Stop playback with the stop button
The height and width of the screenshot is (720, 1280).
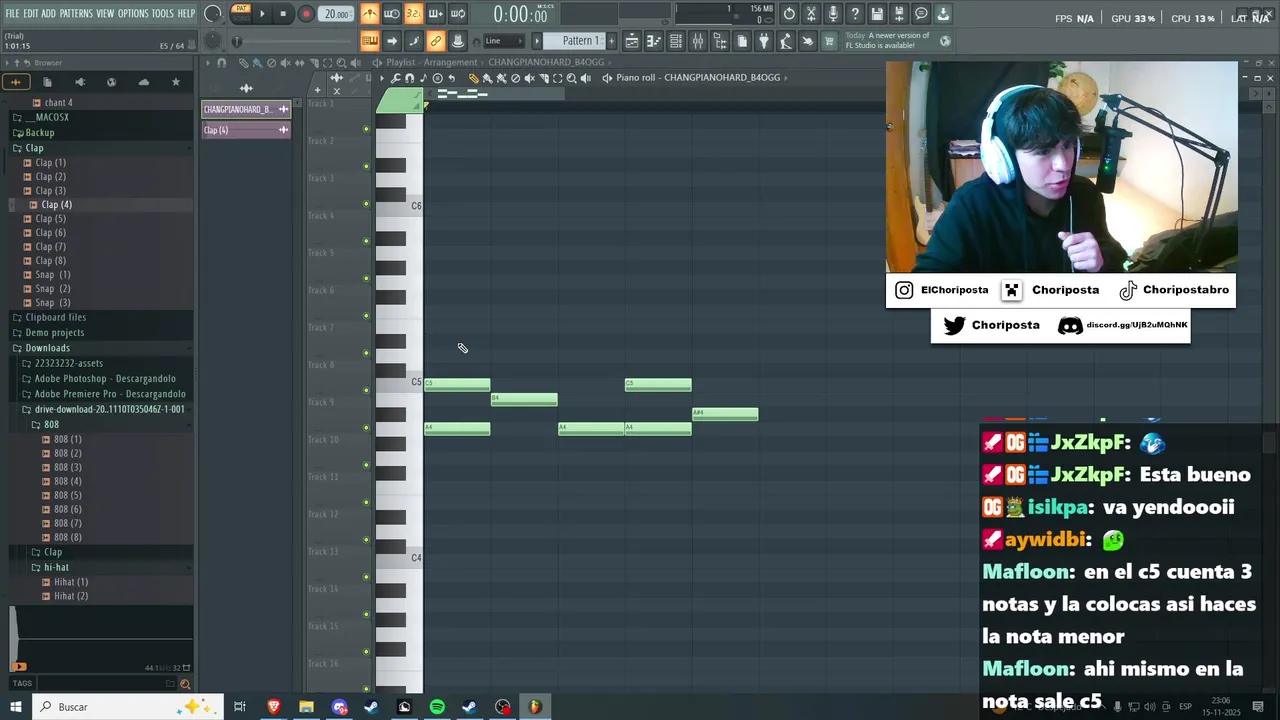(283, 14)
